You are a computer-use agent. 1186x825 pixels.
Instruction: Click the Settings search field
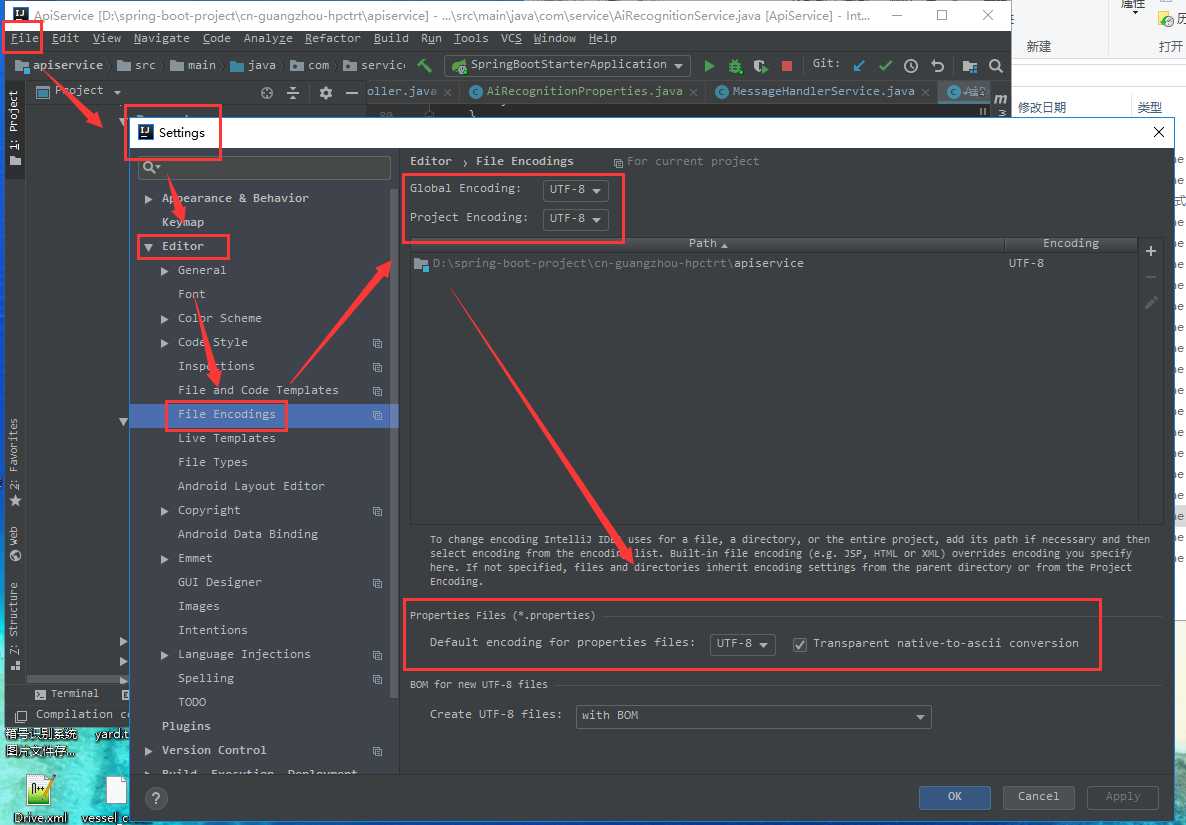click(x=264, y=168)
